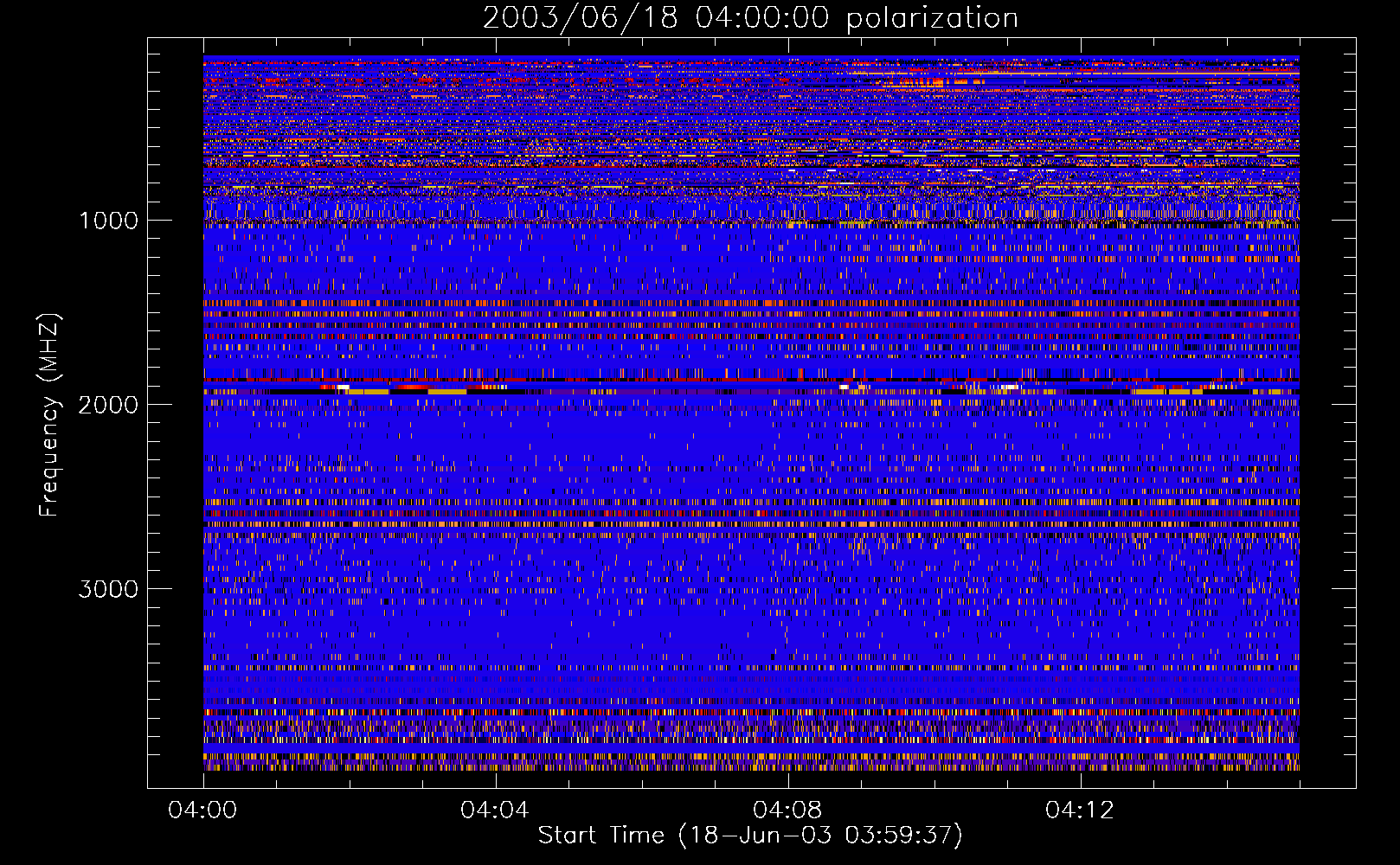This screenshot has height=865, width=1400.
Task: Click the 'Frequency (MHZ)' axis label
Action: pyautogui.click(x=49, y=414)
